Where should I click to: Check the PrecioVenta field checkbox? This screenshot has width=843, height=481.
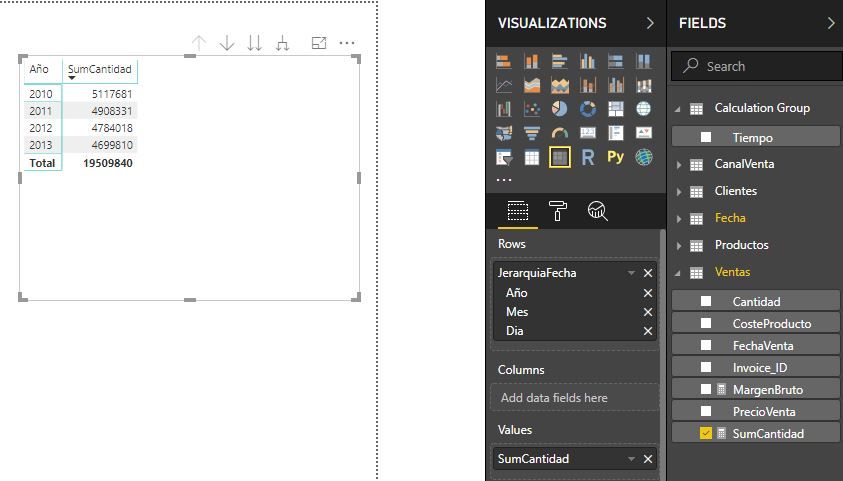(x=706, y=412)
